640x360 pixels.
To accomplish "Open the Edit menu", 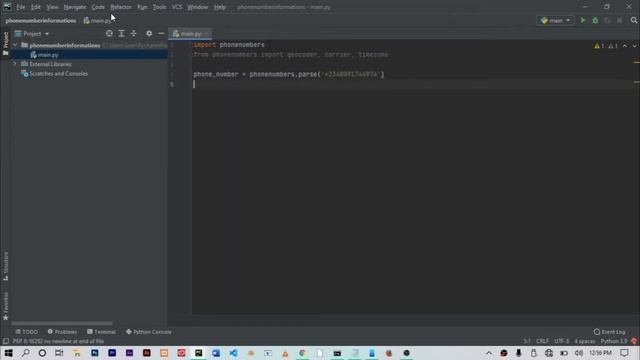I will tap(36, 7).
